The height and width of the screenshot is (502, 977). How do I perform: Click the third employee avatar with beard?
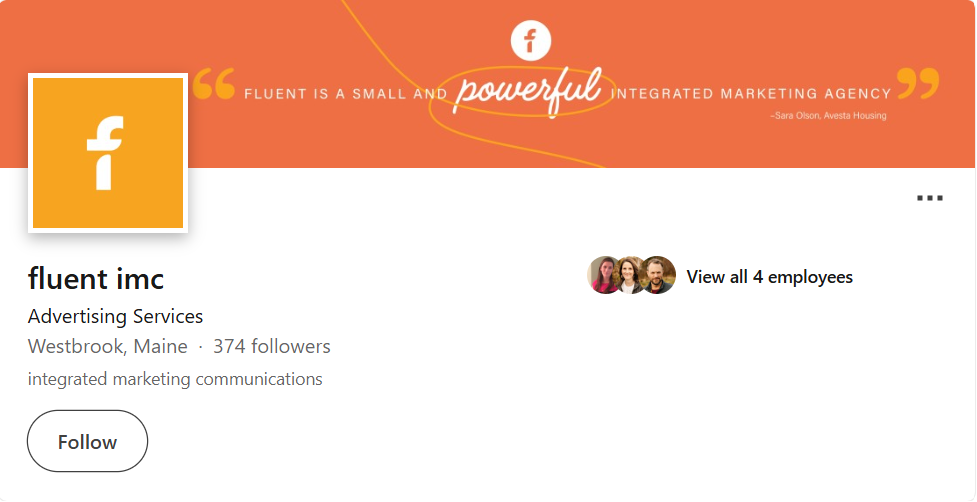click(x=659, y=276)
